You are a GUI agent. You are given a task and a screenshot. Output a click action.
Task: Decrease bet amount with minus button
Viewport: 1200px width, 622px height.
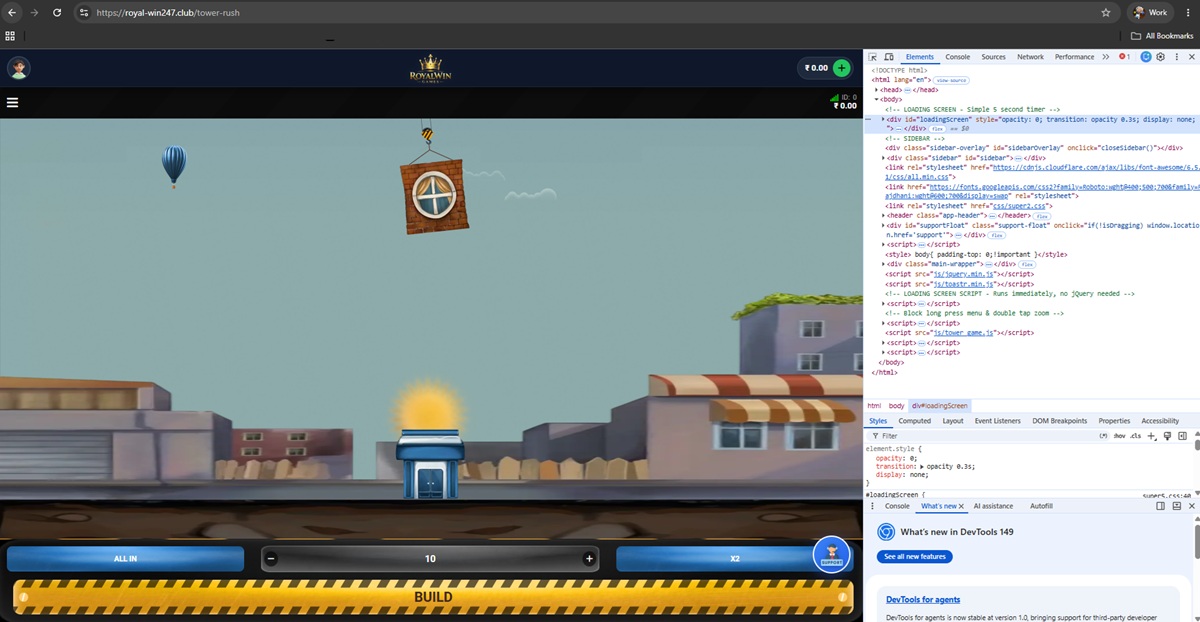[x=272, y=559]
